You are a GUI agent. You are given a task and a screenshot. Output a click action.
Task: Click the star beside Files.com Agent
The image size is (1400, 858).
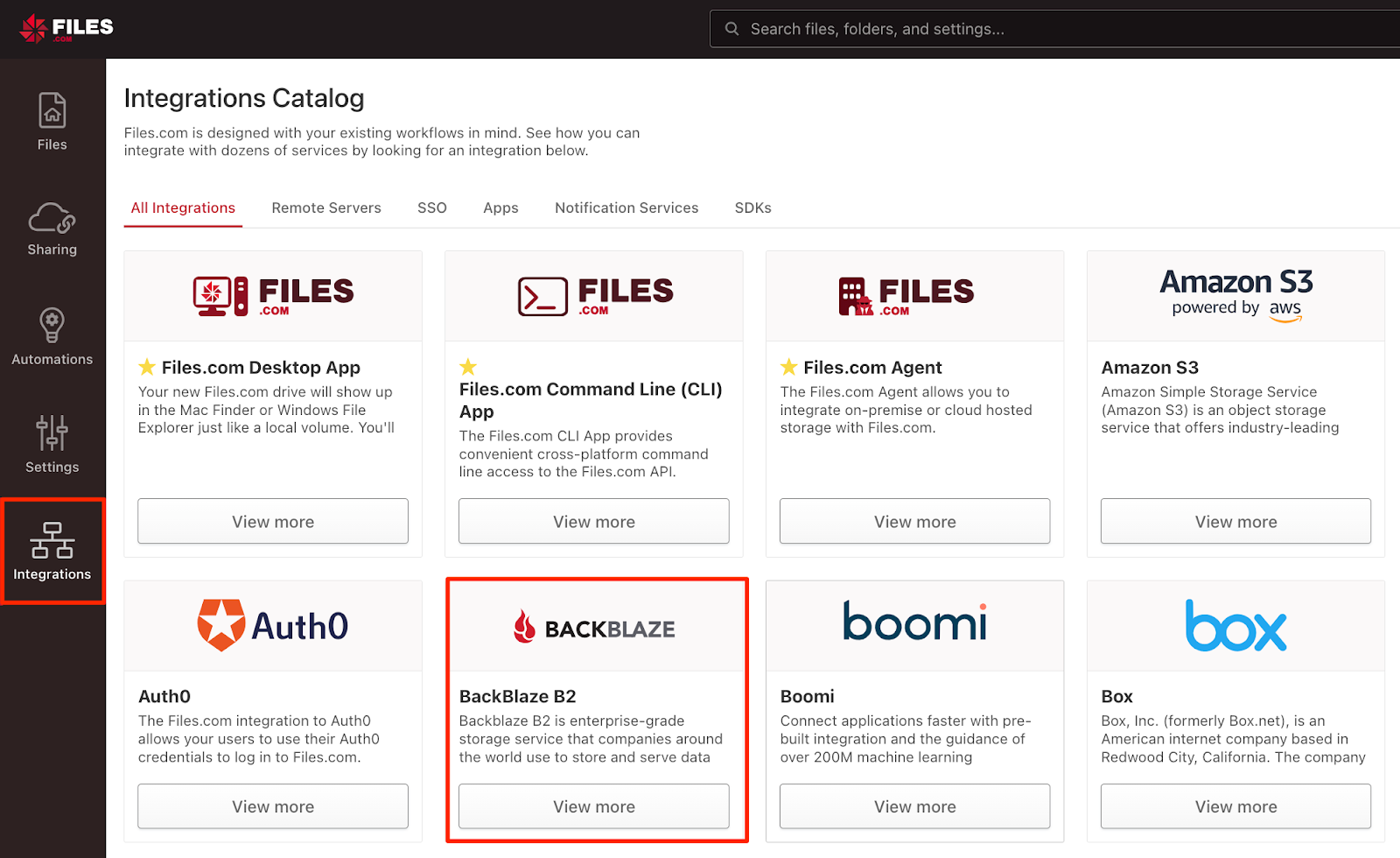click(789, 367)
